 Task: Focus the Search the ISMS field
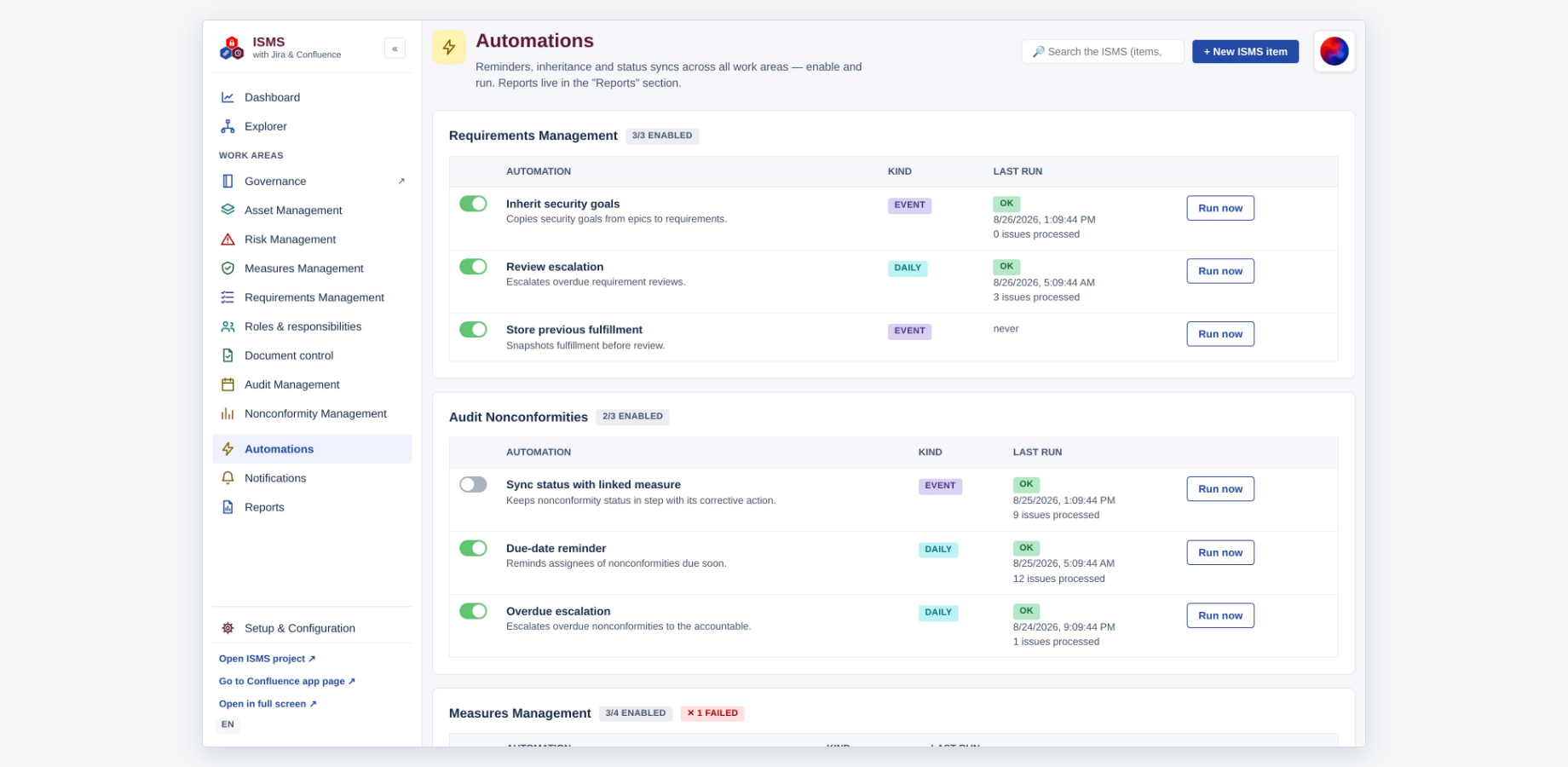1103,51
